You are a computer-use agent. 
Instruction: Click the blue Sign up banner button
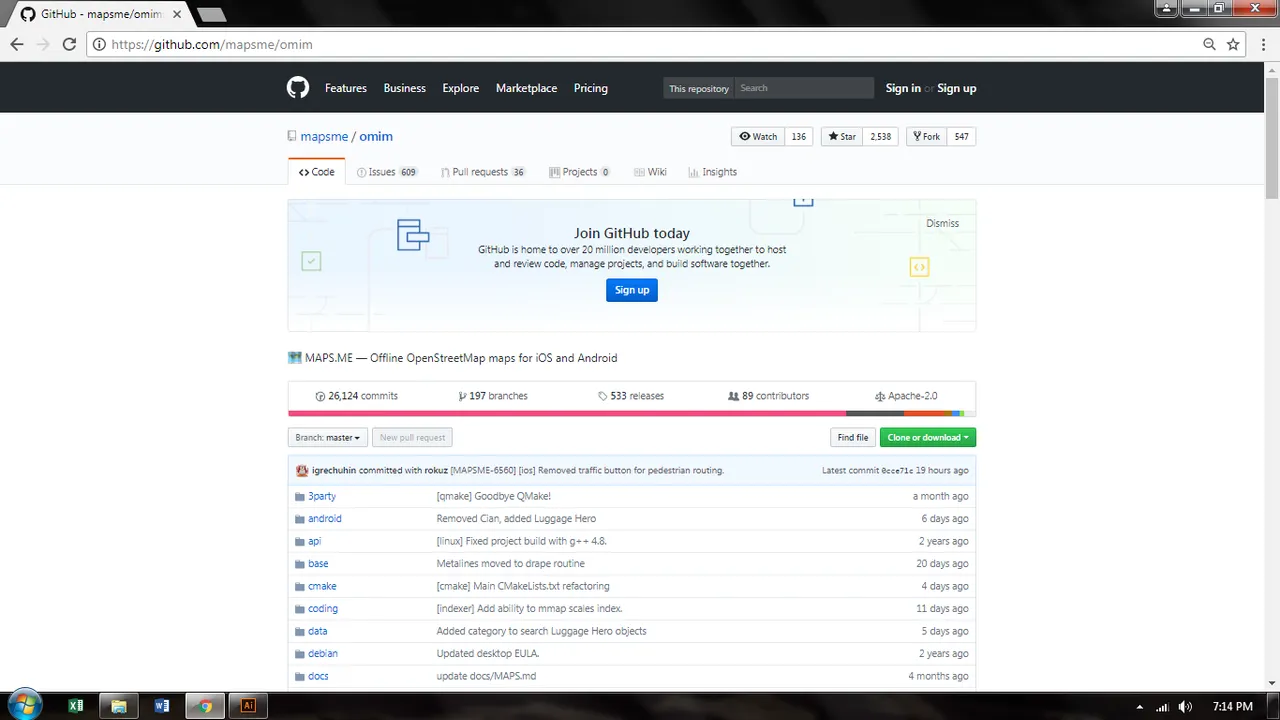(632, 290)
